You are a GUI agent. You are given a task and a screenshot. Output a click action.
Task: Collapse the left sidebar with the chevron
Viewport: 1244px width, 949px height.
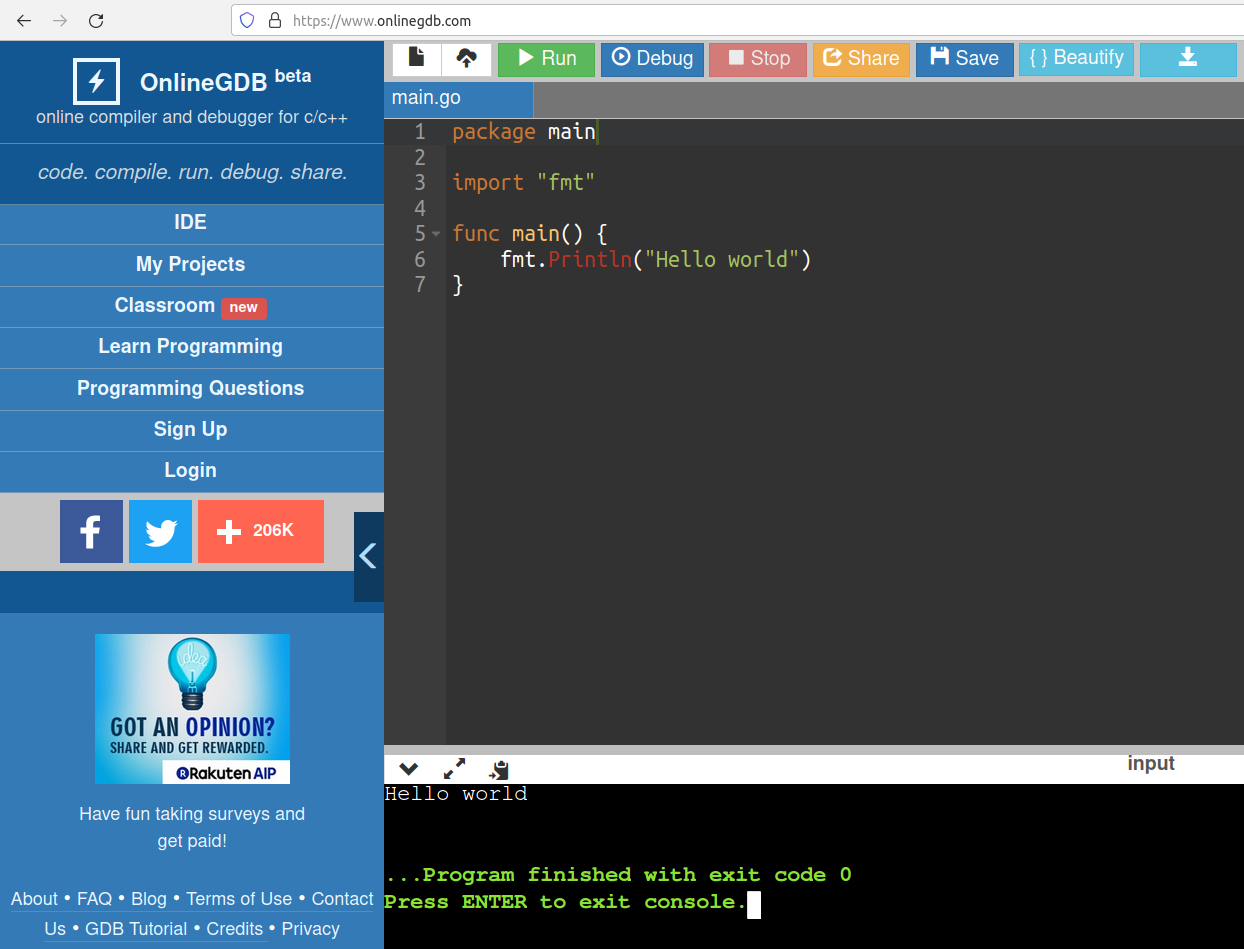(x=368, y=556)
